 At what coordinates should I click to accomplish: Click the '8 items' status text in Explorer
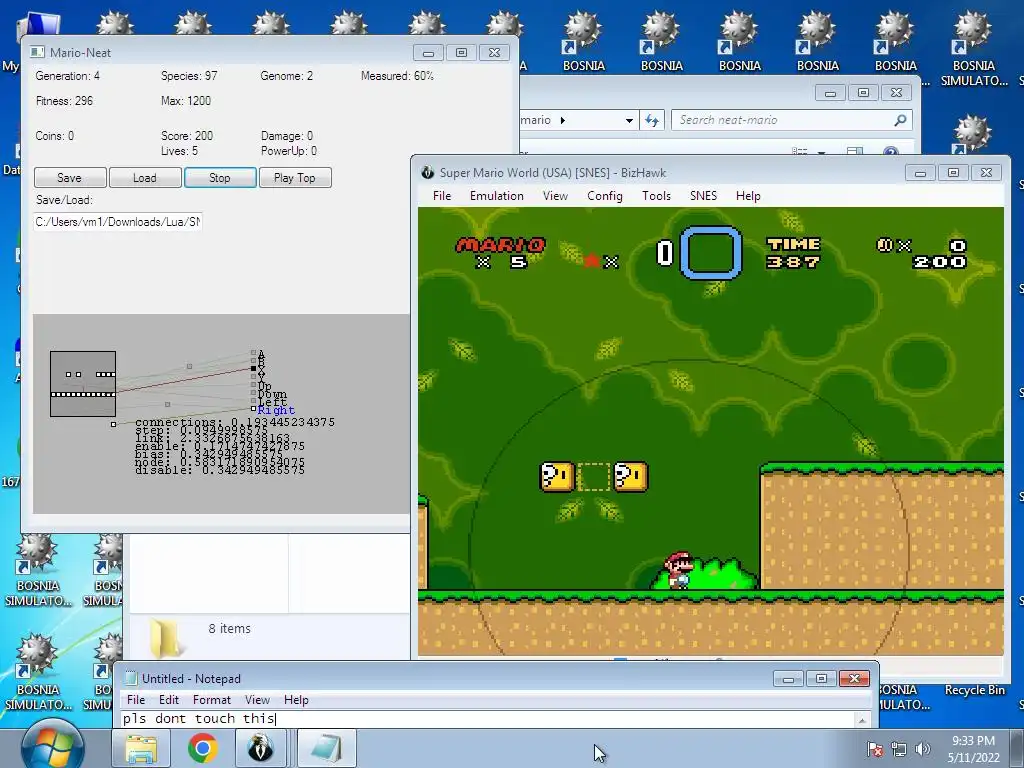[229, 628]
